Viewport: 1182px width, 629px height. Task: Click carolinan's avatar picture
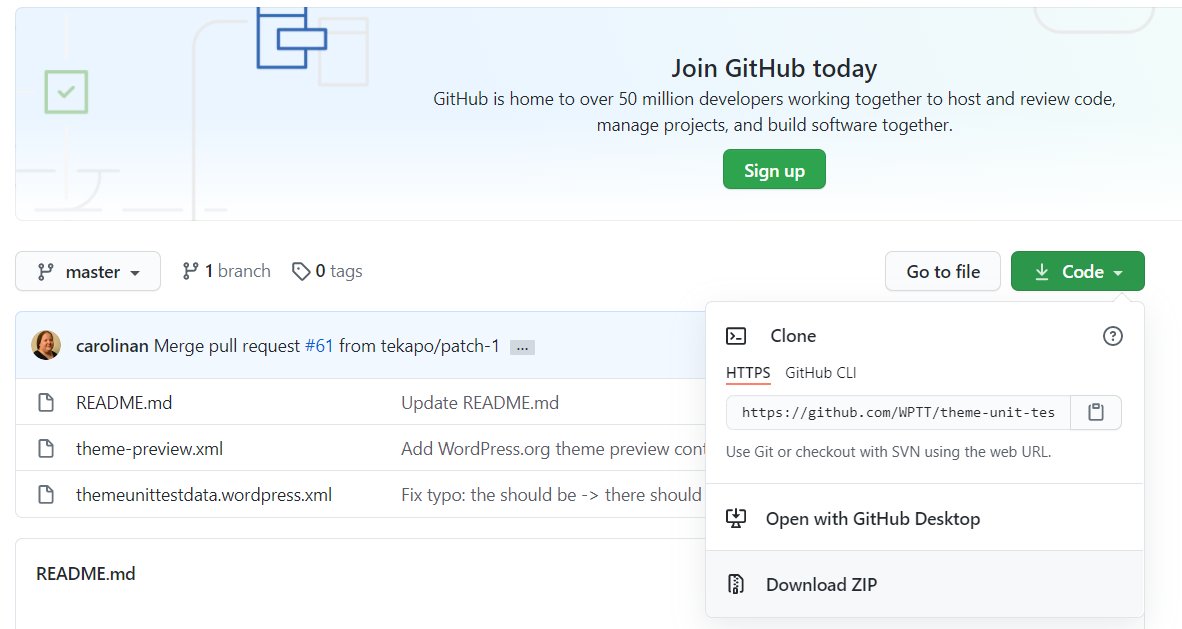[46, 345]
